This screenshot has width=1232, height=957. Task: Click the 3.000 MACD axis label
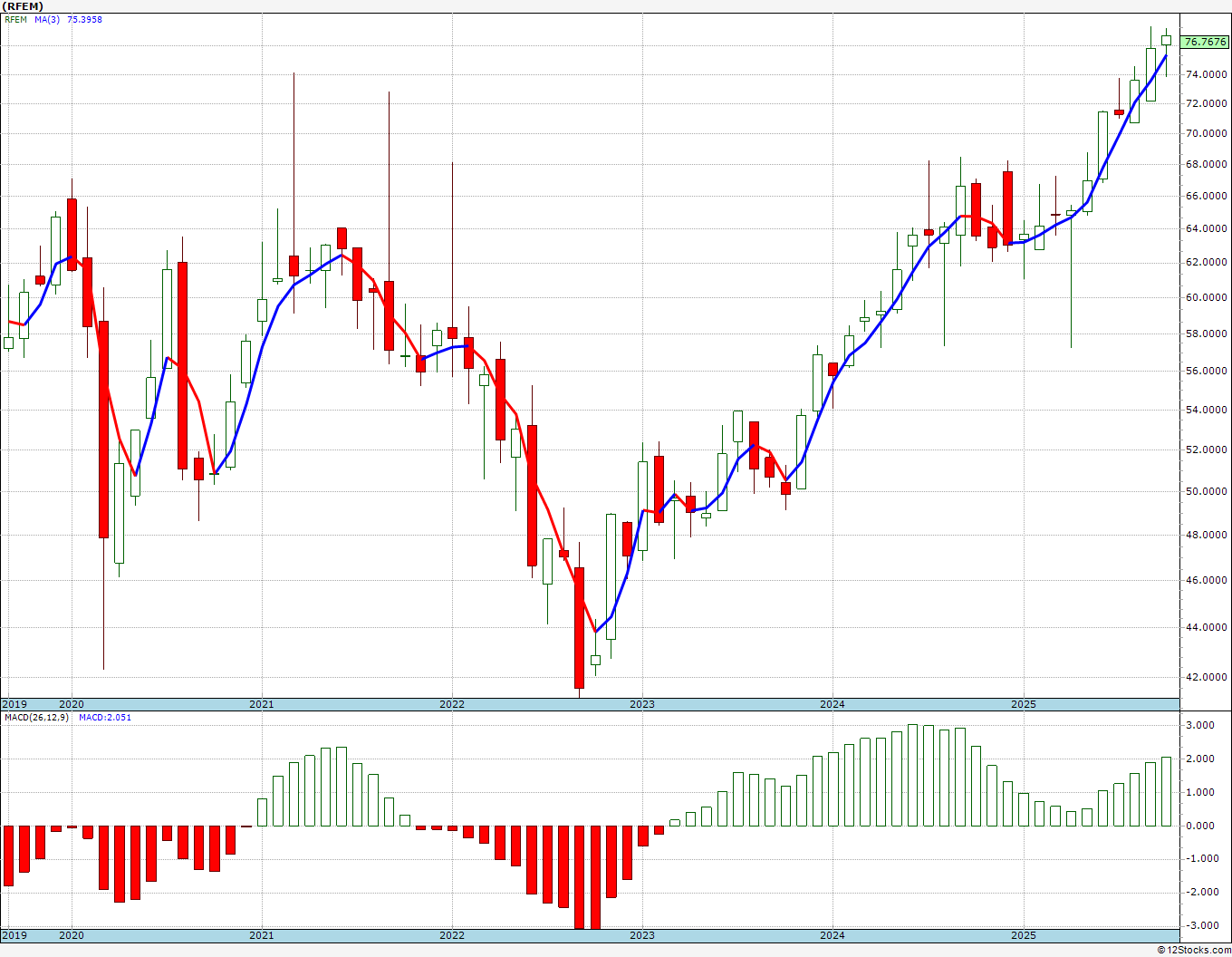(x=1200, y=726)
